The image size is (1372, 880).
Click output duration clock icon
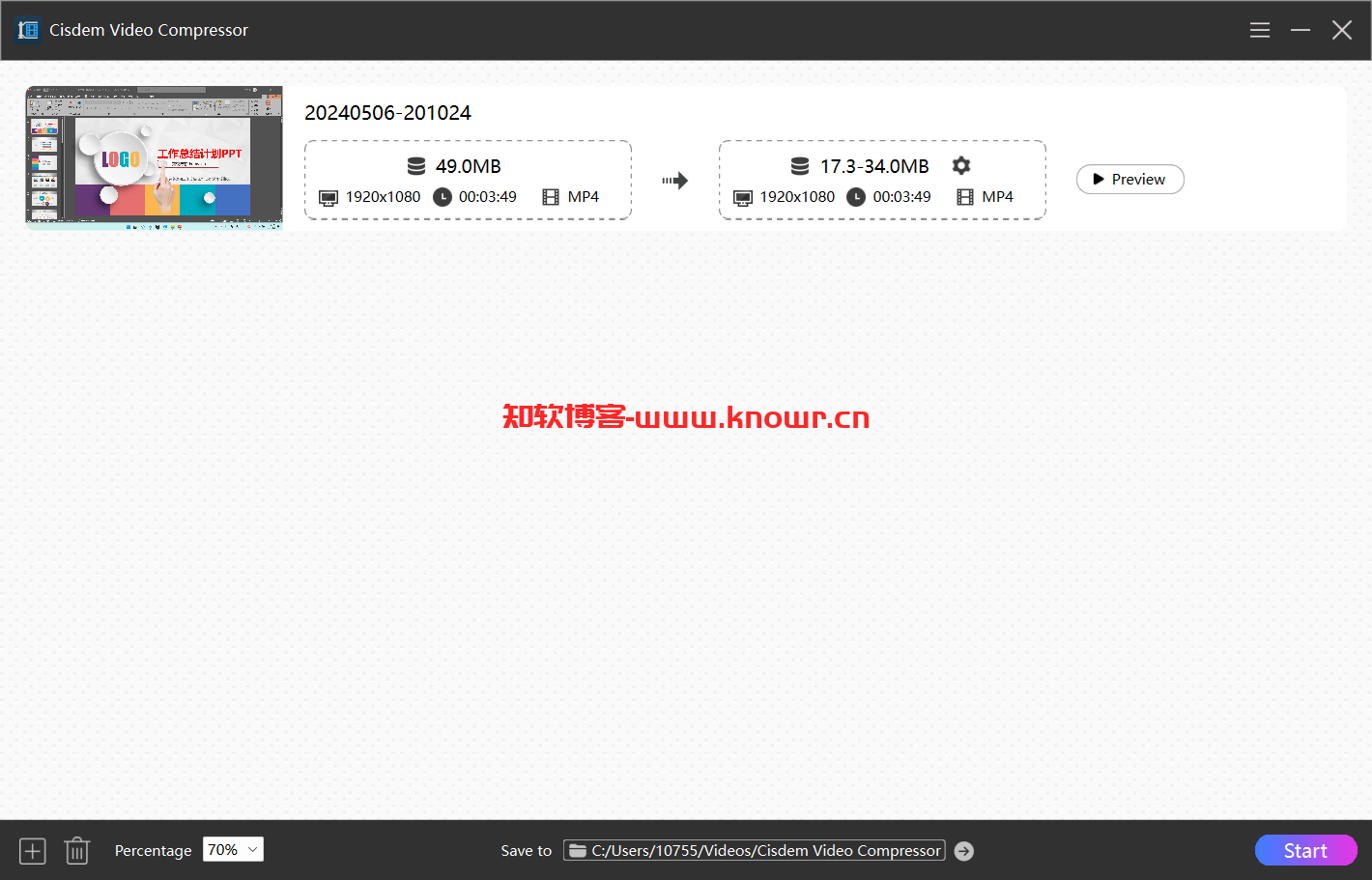(856, 197)
